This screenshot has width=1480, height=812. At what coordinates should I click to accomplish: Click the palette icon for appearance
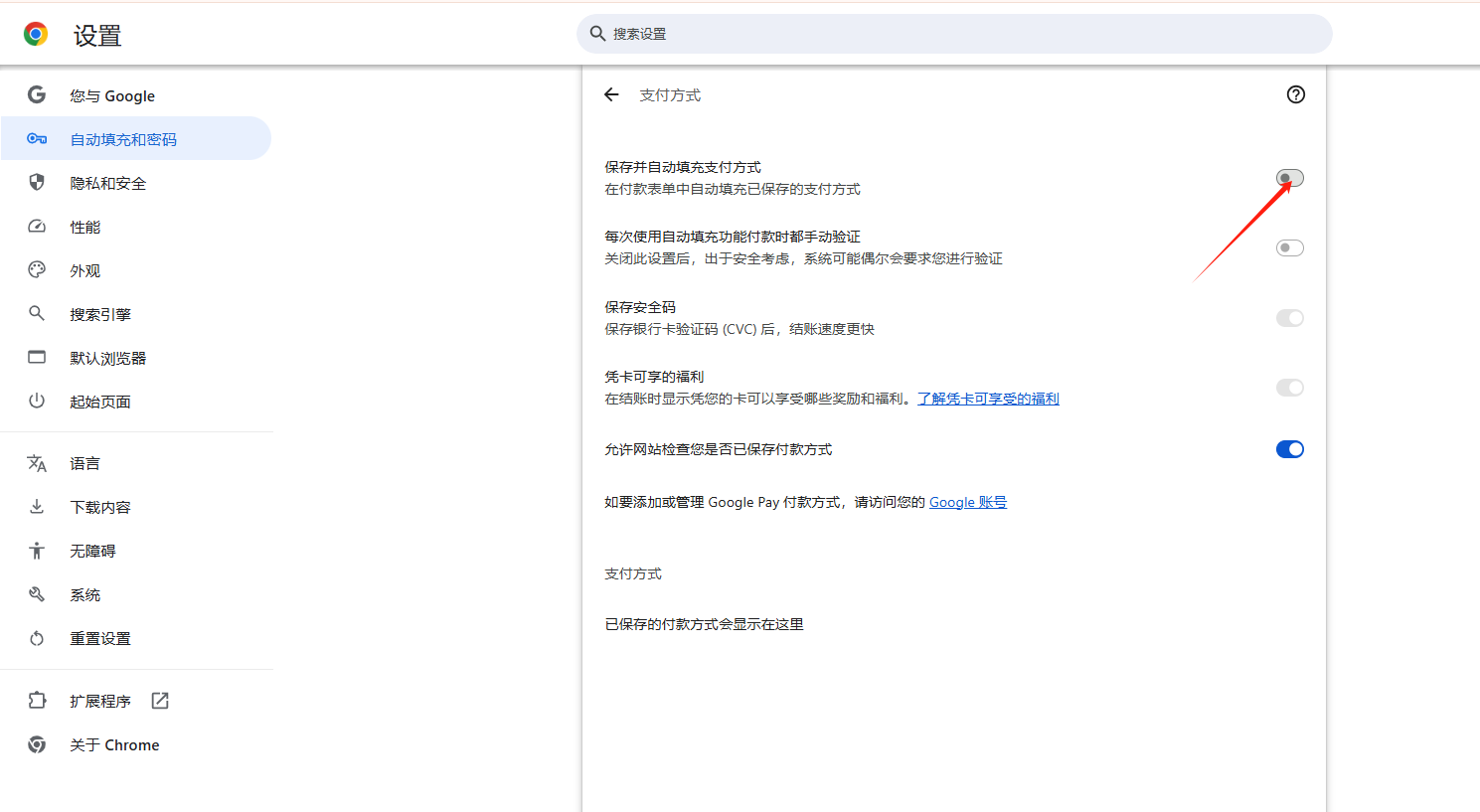click(x=37, y=269)
